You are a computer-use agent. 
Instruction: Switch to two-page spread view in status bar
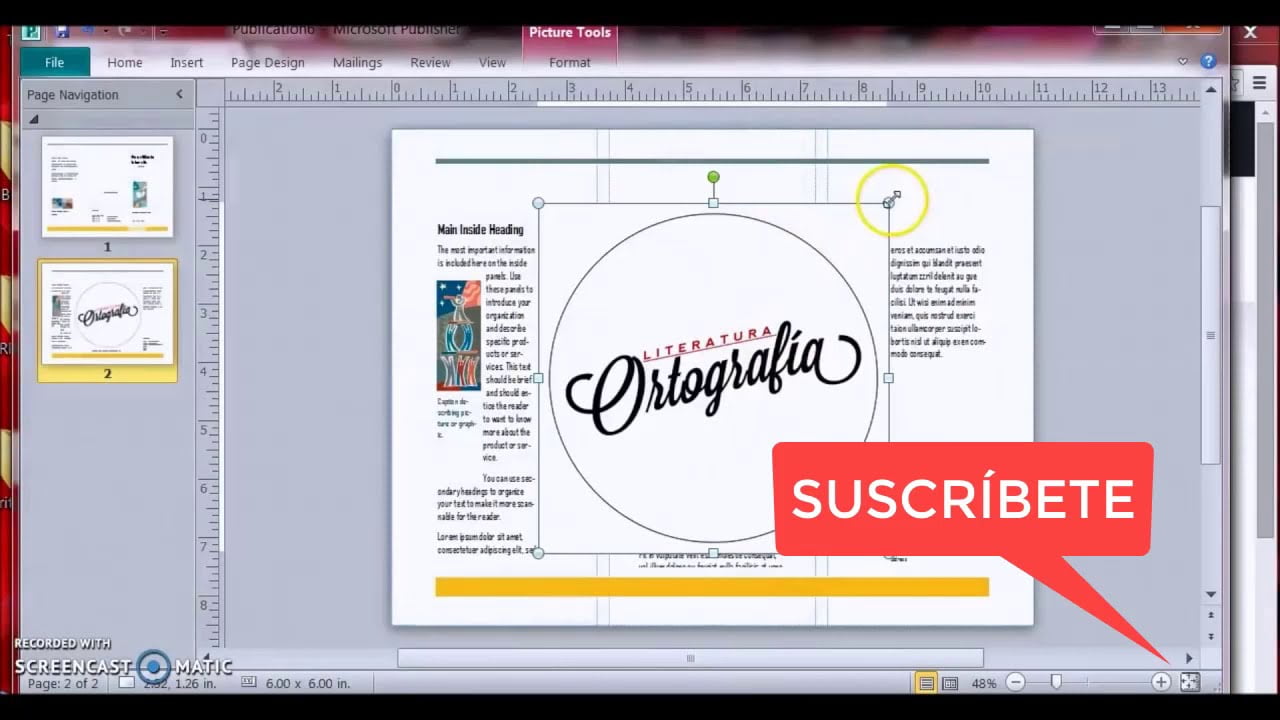coord(950,683)
